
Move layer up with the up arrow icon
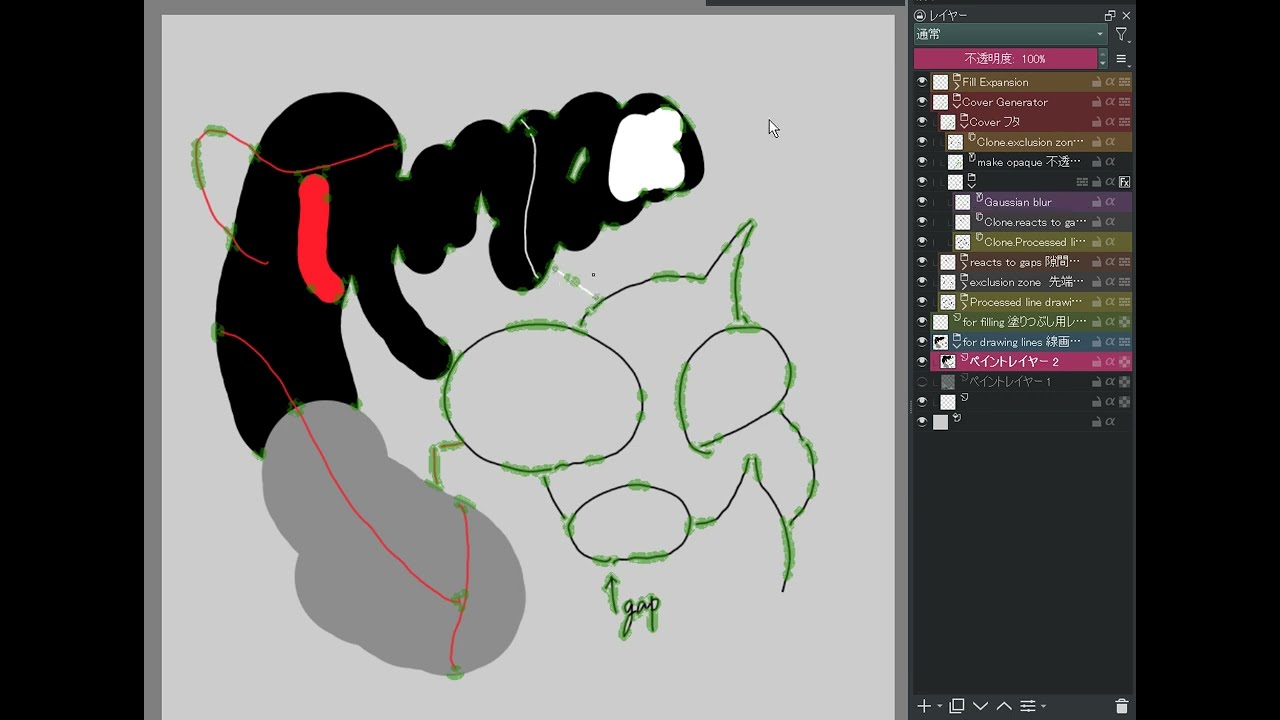coord(1004,706)
